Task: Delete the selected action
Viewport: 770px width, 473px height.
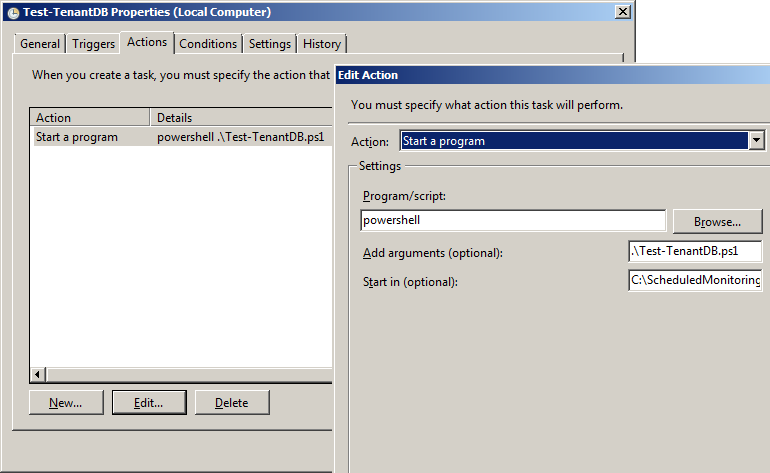Action: click(231, 403)
